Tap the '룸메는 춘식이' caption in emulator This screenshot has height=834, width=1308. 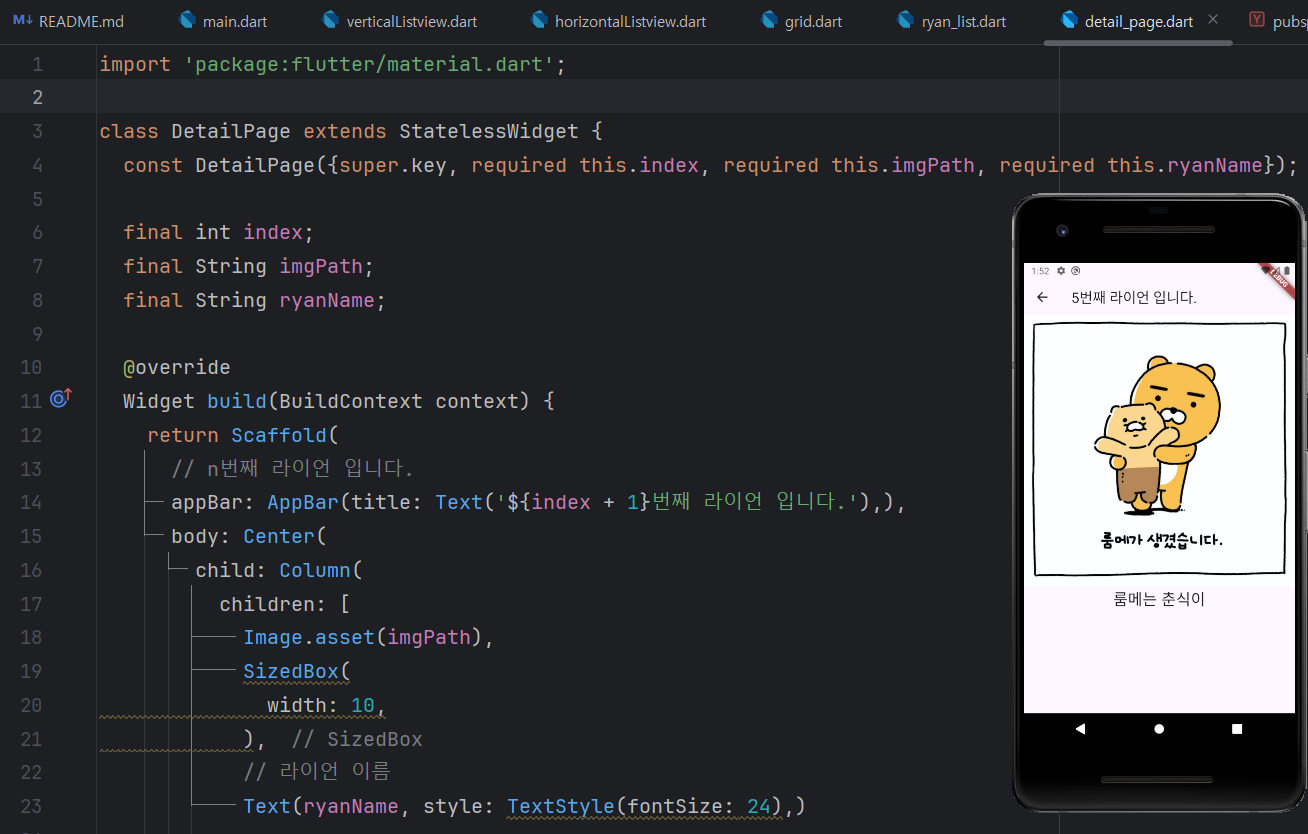[x=1159, y=599]
